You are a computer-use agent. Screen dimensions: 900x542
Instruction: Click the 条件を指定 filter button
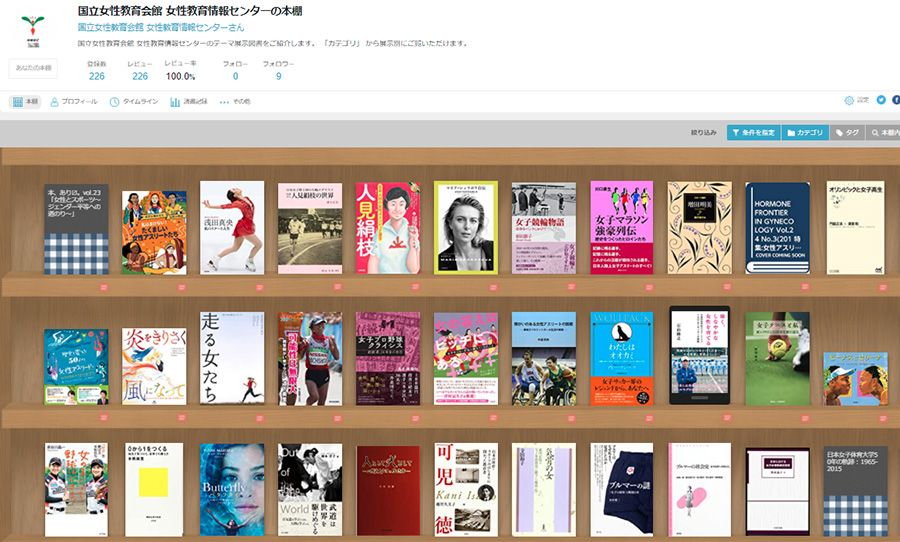[753, 133]
